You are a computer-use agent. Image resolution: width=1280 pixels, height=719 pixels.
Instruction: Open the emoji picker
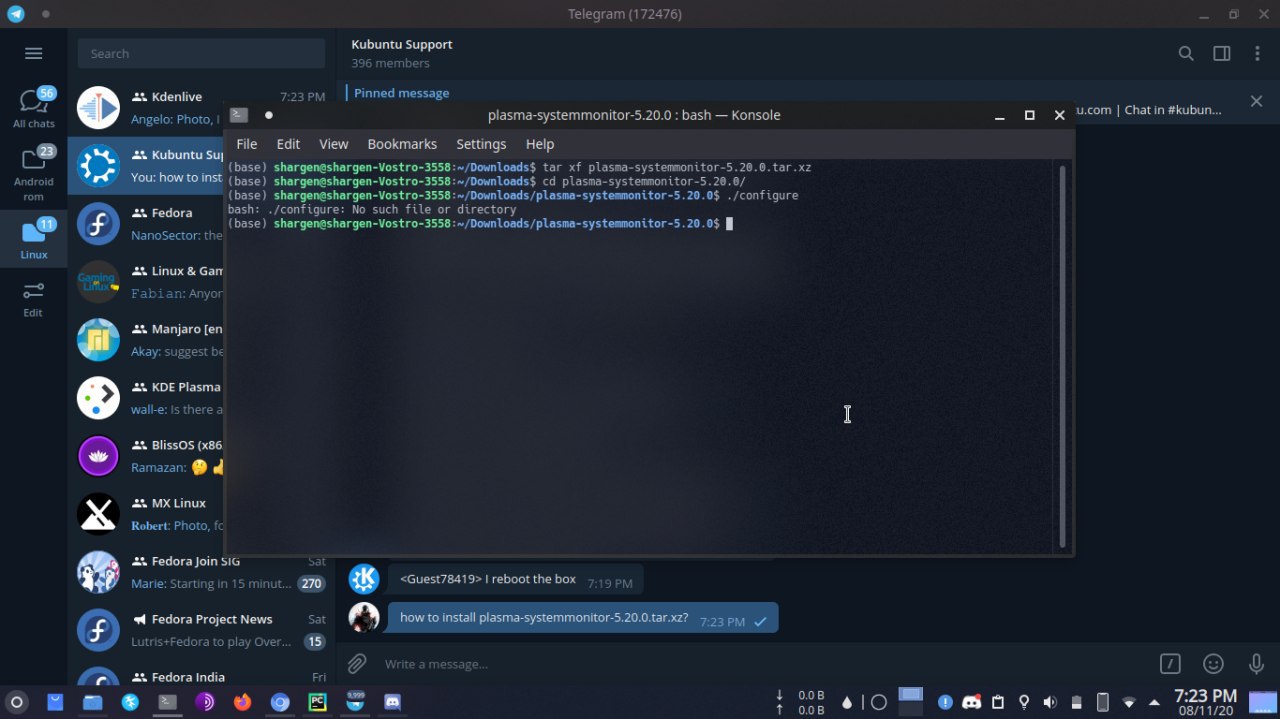pos(1213,663)
